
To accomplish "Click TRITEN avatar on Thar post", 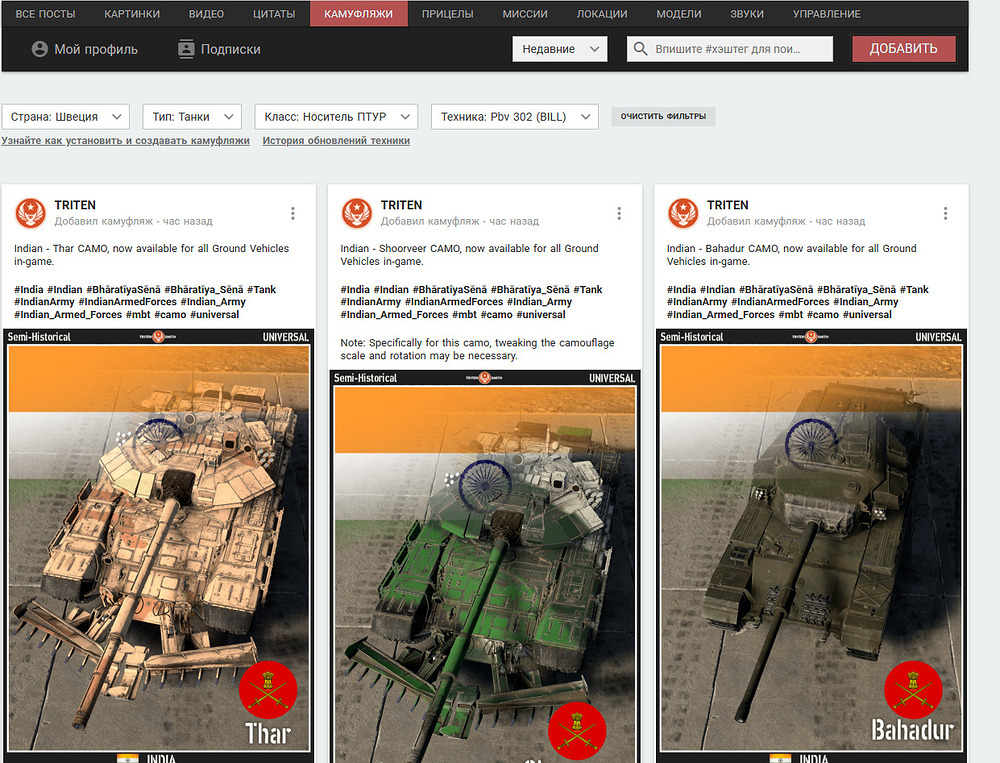I will [x=30, y=212].
